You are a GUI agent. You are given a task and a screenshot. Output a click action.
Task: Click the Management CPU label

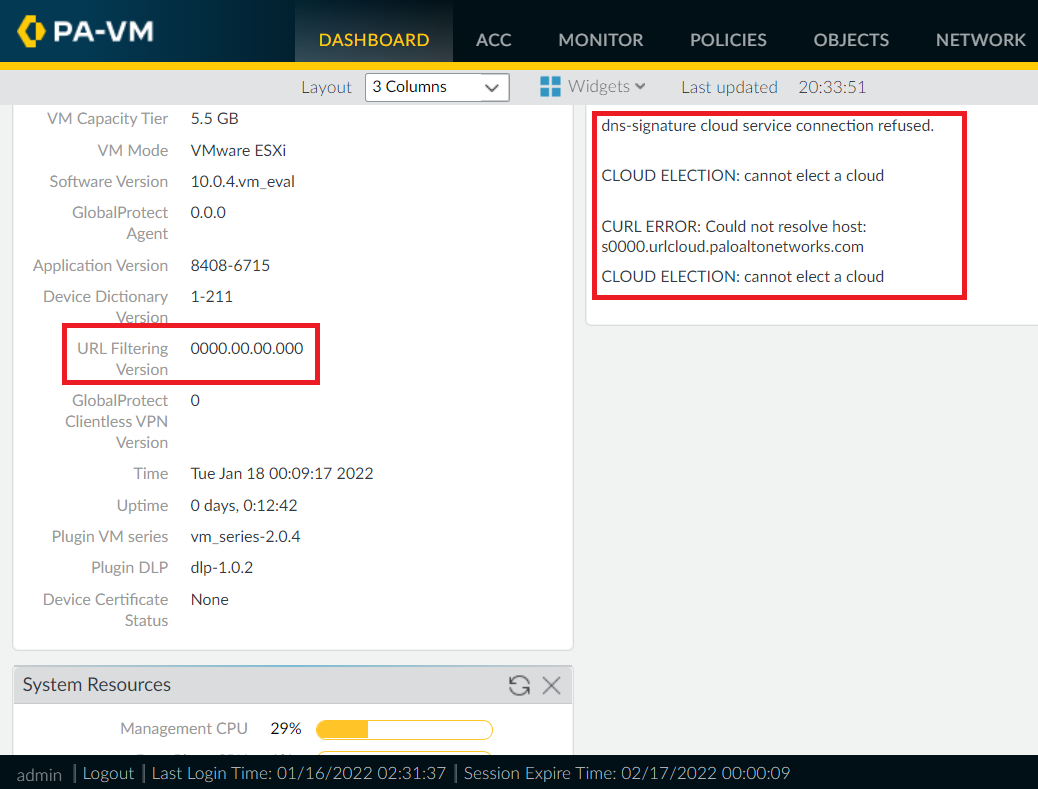click(x=184, y=729)
